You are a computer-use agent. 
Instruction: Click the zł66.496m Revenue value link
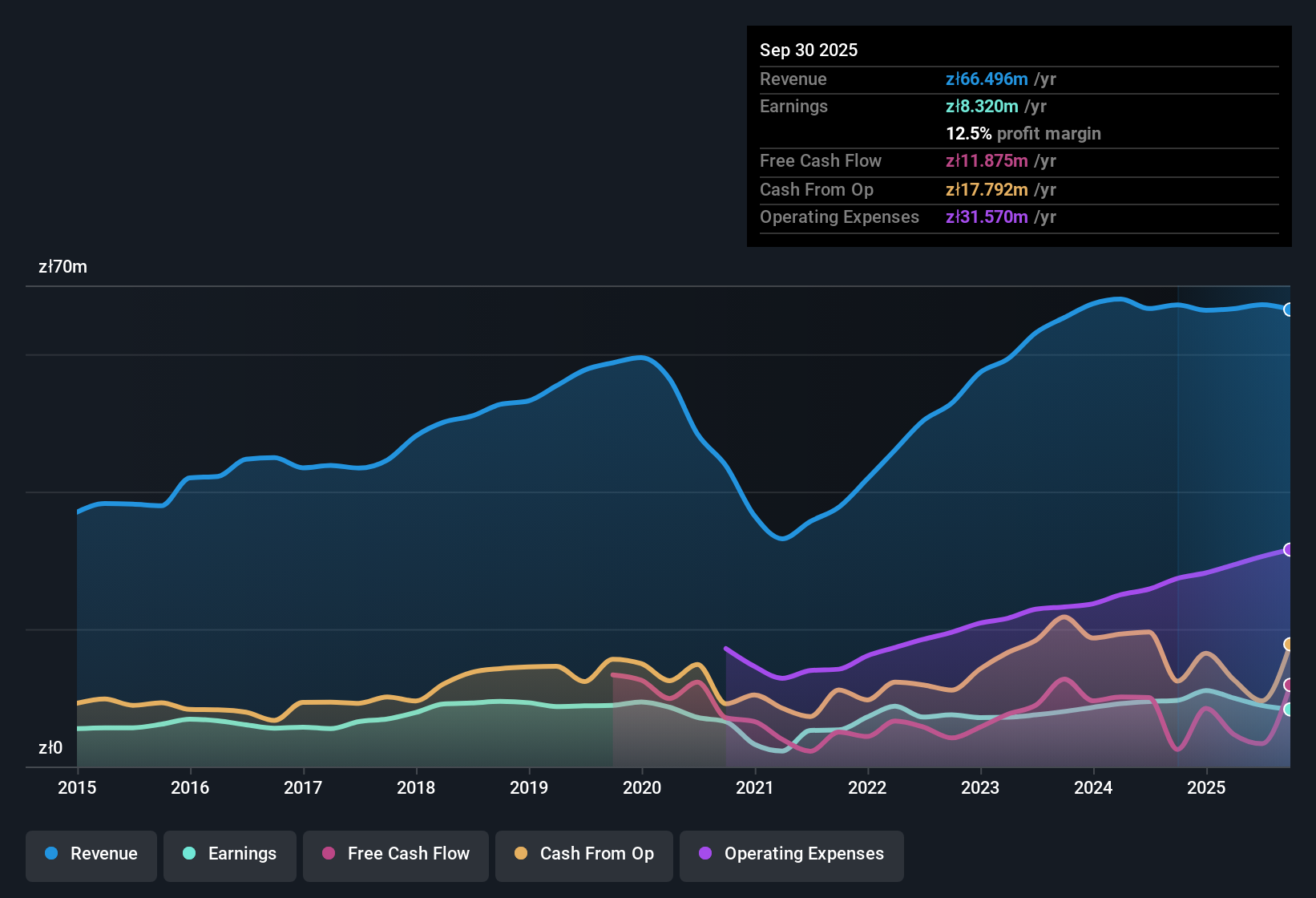[986, 79]
